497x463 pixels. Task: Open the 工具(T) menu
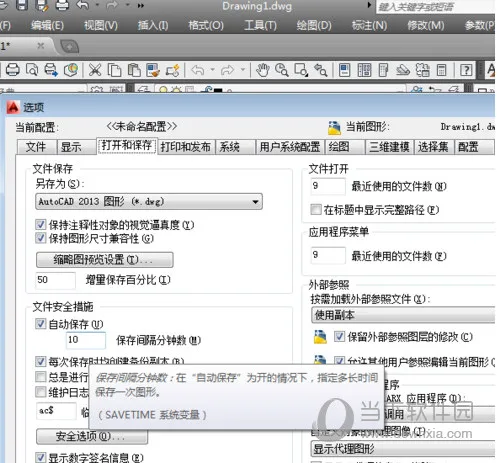tap(260, 25)
